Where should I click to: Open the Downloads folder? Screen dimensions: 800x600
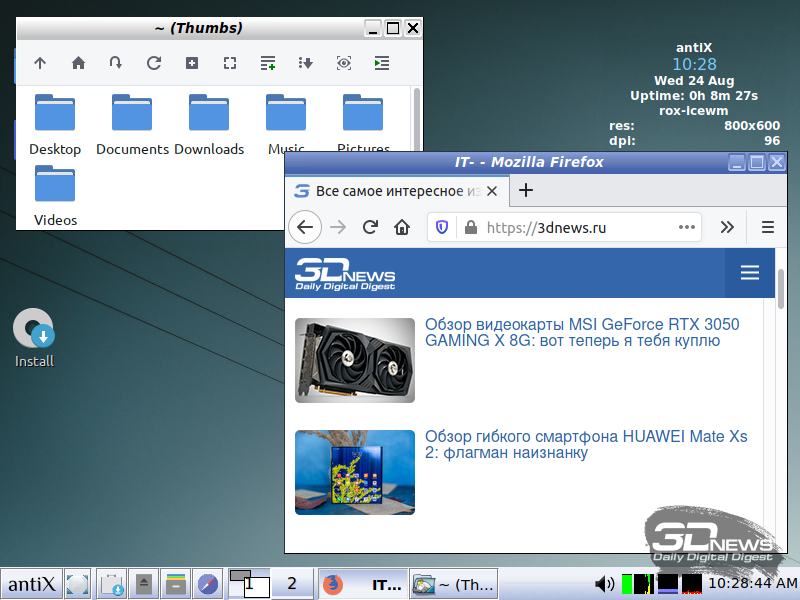click(x=209, y=125)
